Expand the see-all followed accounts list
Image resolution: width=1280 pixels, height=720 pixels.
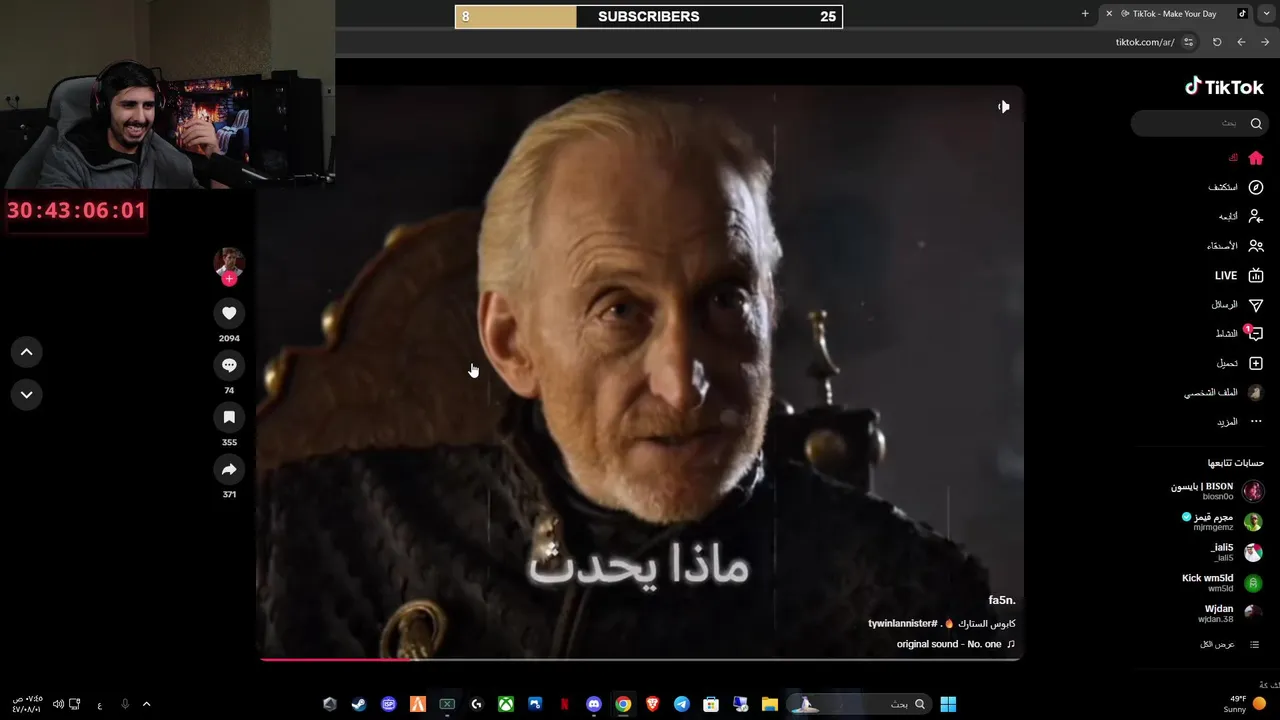pos(1230,644)
